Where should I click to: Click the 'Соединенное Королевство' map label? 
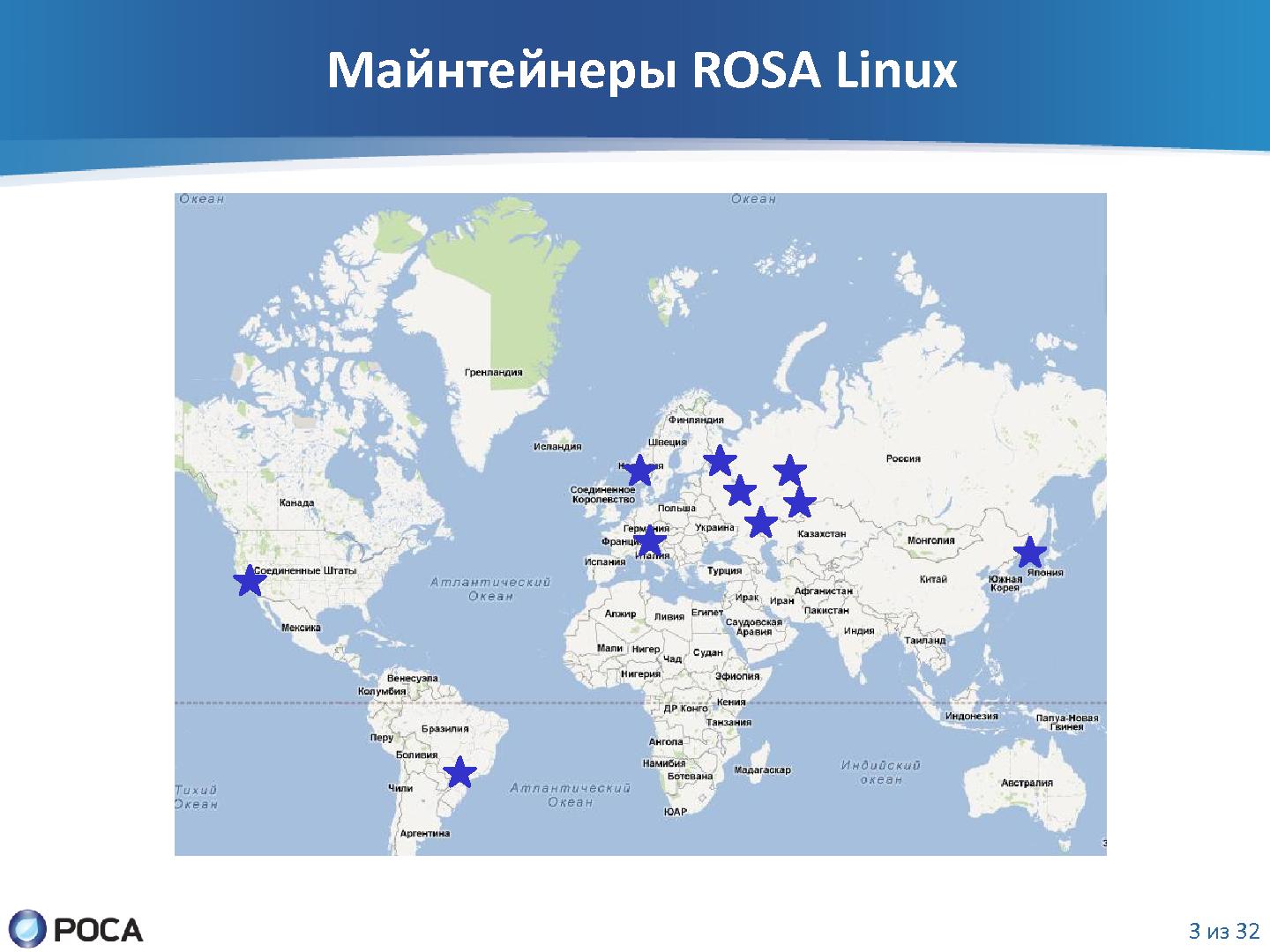[x=602, y=495]
